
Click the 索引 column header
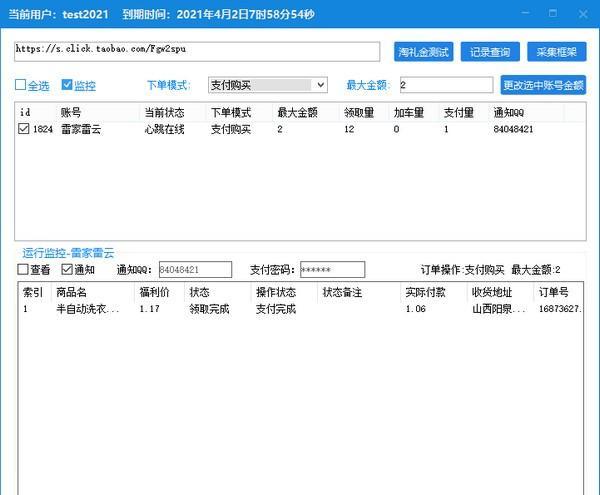[33, 292]
